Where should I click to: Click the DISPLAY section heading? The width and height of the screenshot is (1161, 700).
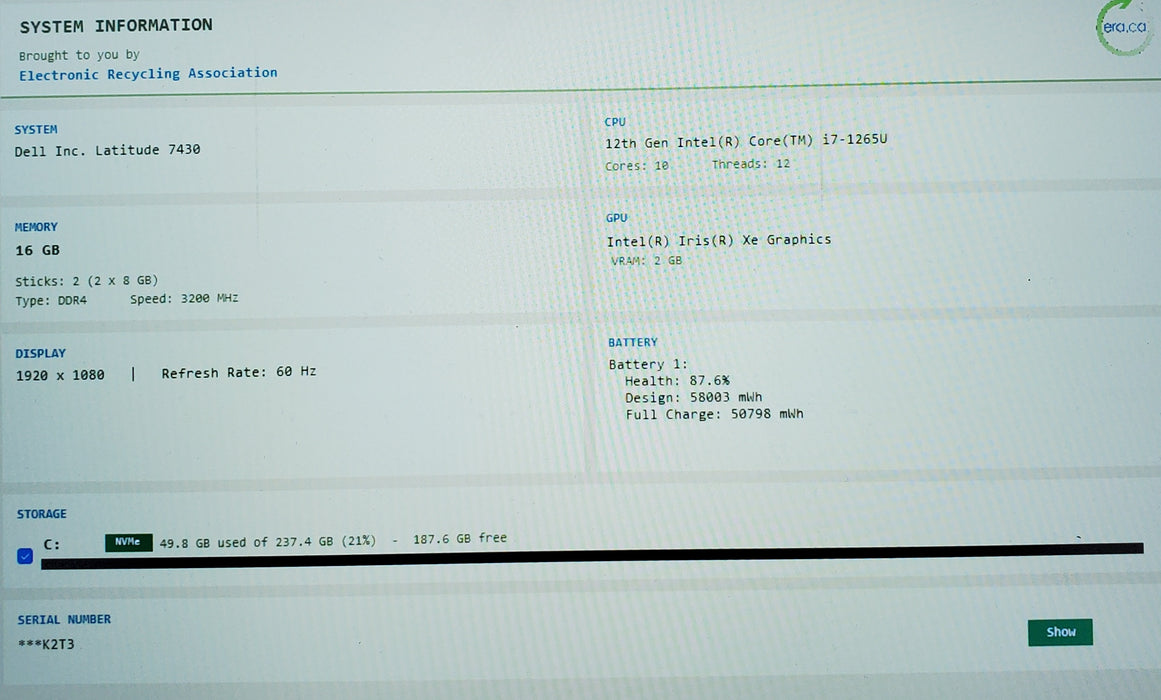coord(41,353)
